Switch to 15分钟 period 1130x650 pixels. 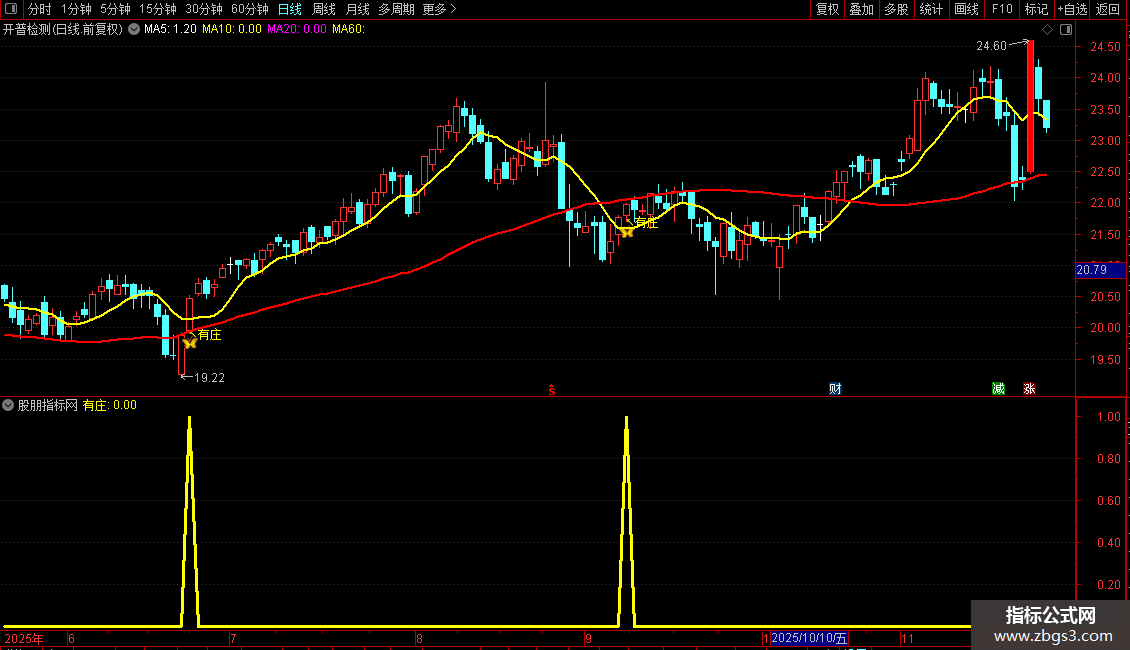157,9
